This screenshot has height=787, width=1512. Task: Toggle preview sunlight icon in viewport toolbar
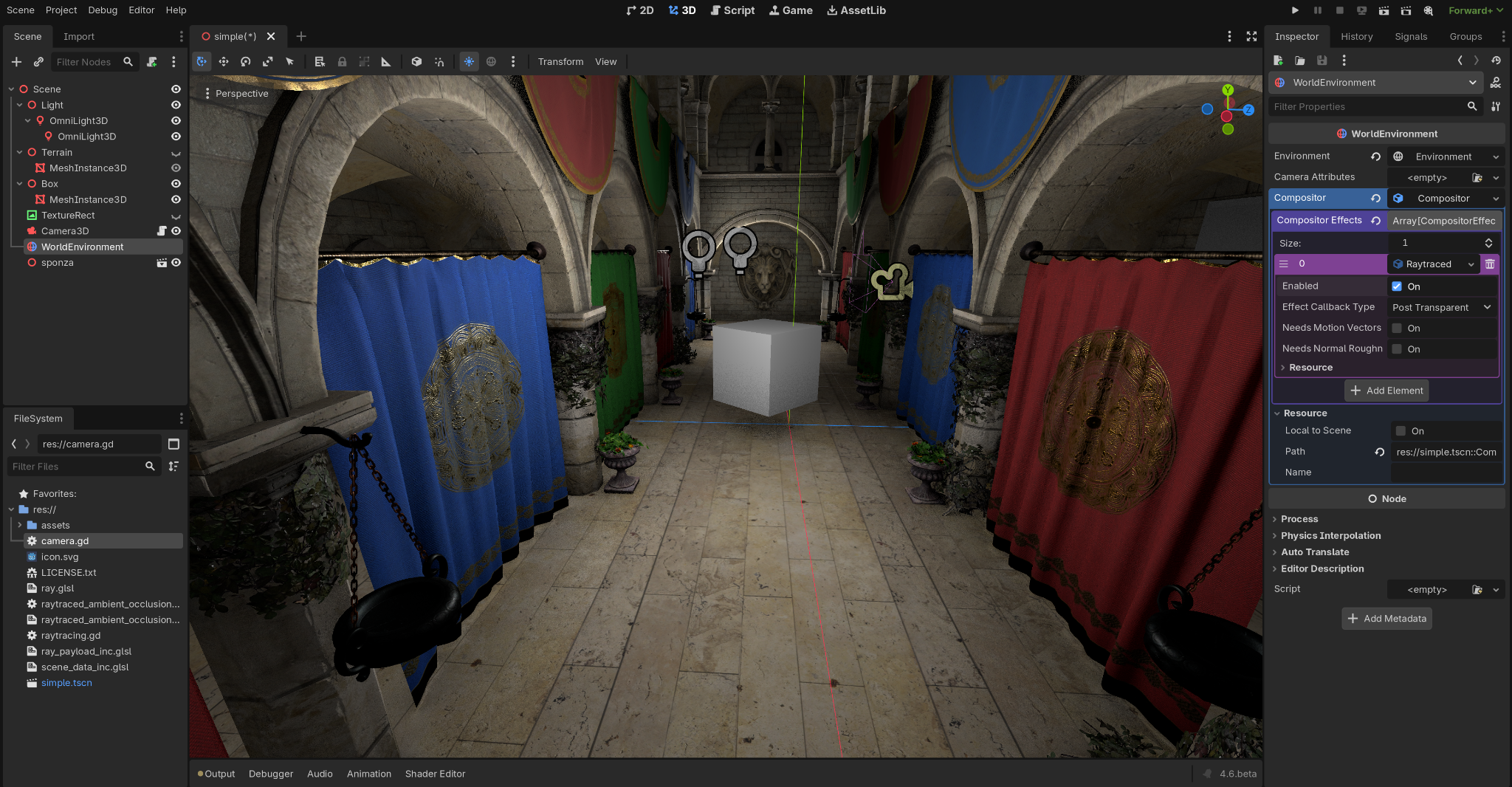(x=470, y=62)
